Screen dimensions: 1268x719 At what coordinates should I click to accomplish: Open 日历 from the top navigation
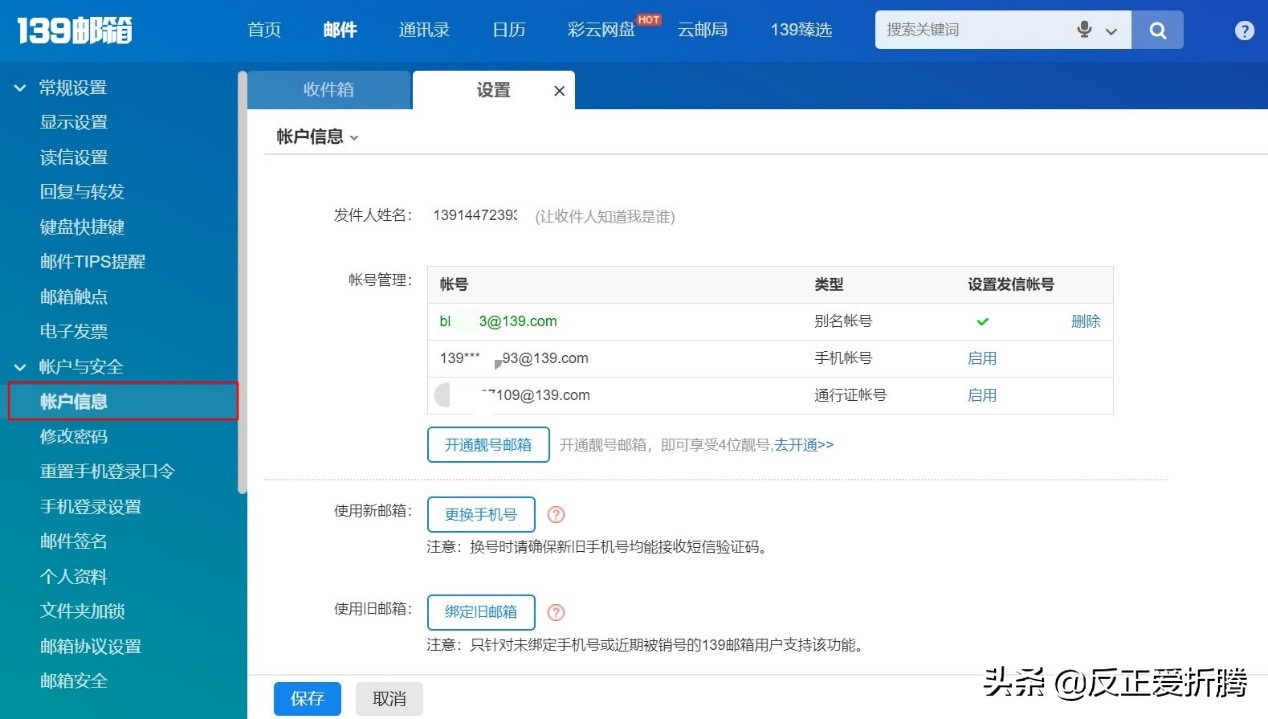[508, 30]
